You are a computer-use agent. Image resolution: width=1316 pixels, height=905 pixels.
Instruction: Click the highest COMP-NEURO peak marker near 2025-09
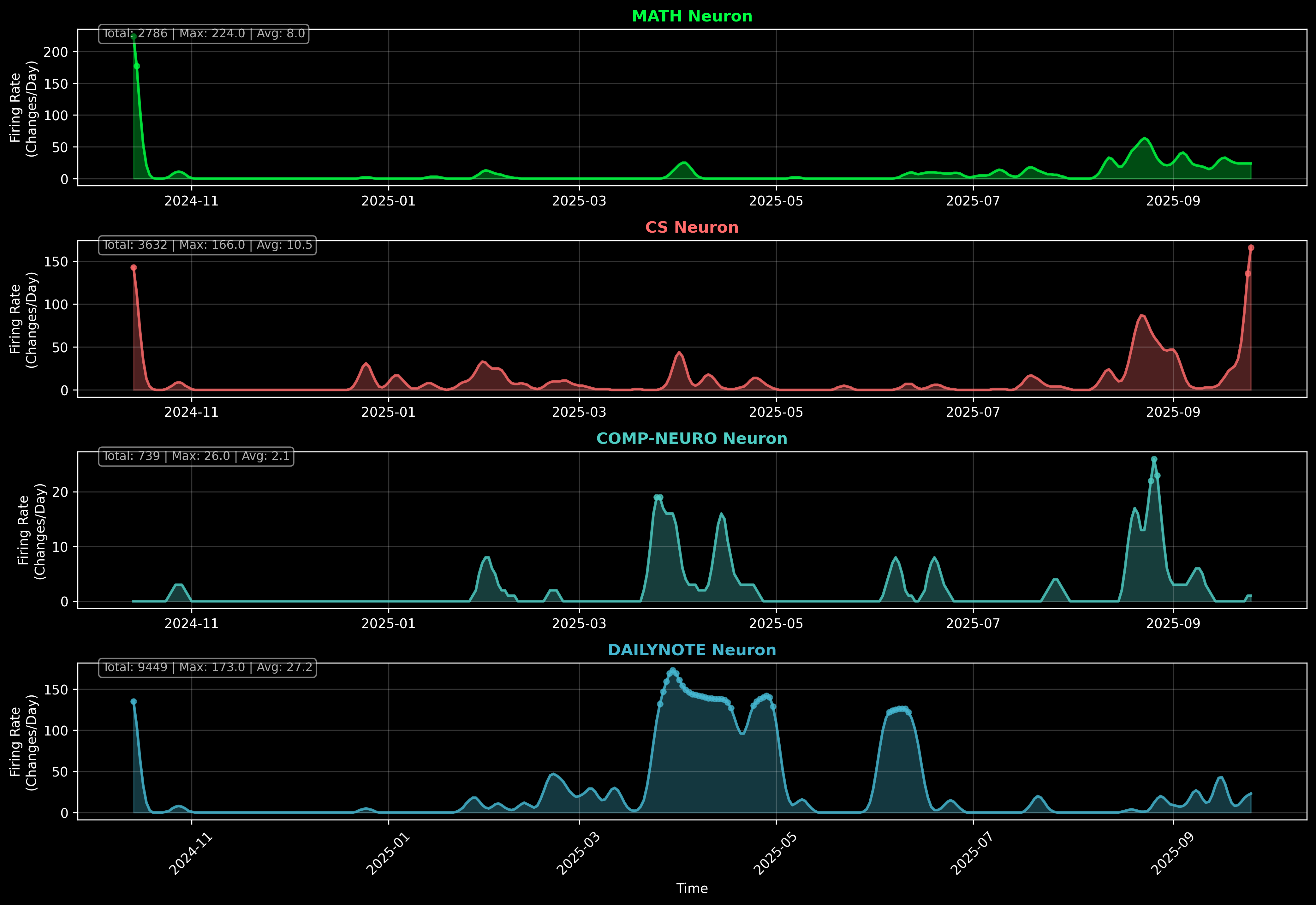(x=1154, y=459)
